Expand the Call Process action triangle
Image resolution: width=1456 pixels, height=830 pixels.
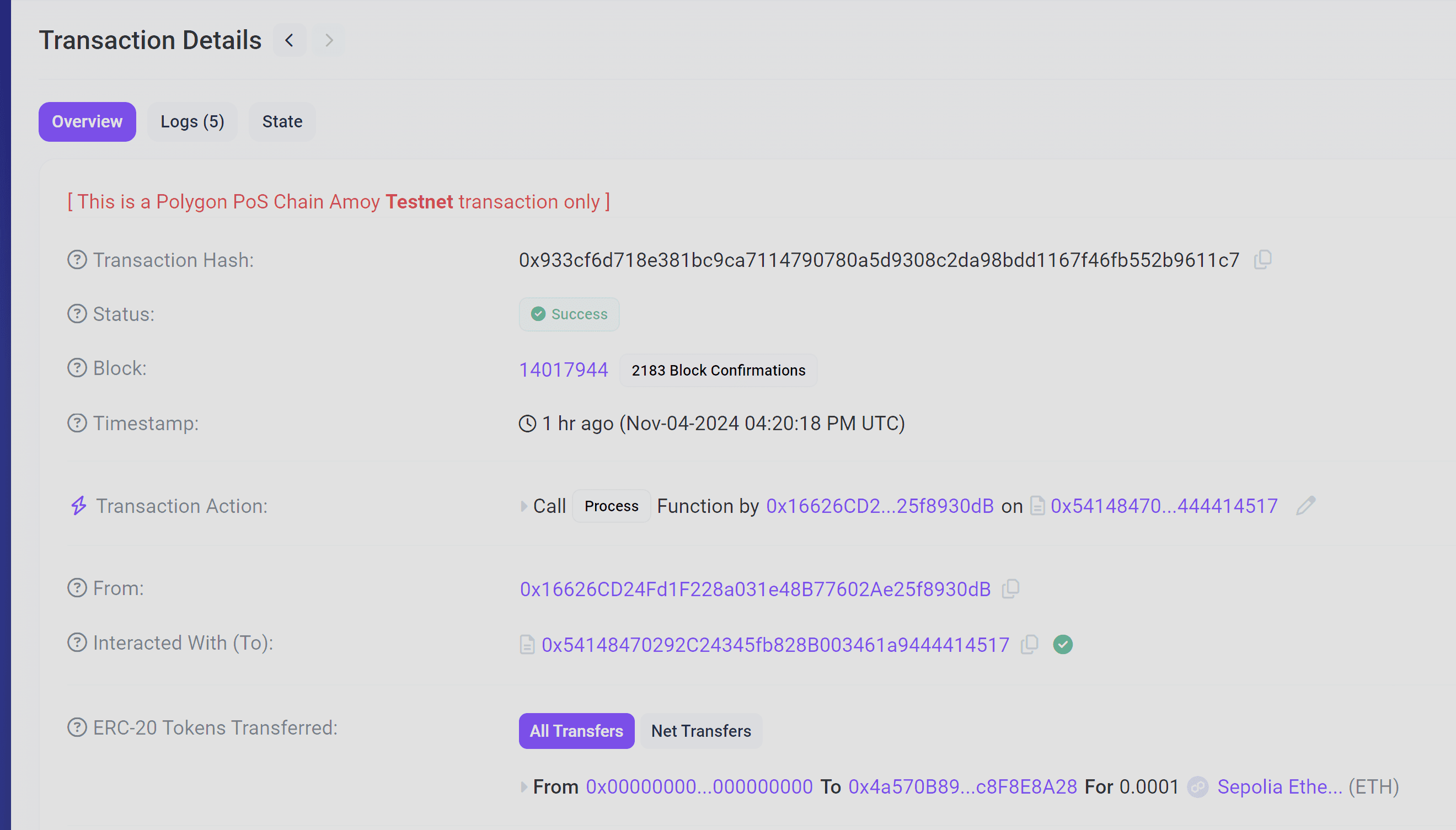coord(523,506)
